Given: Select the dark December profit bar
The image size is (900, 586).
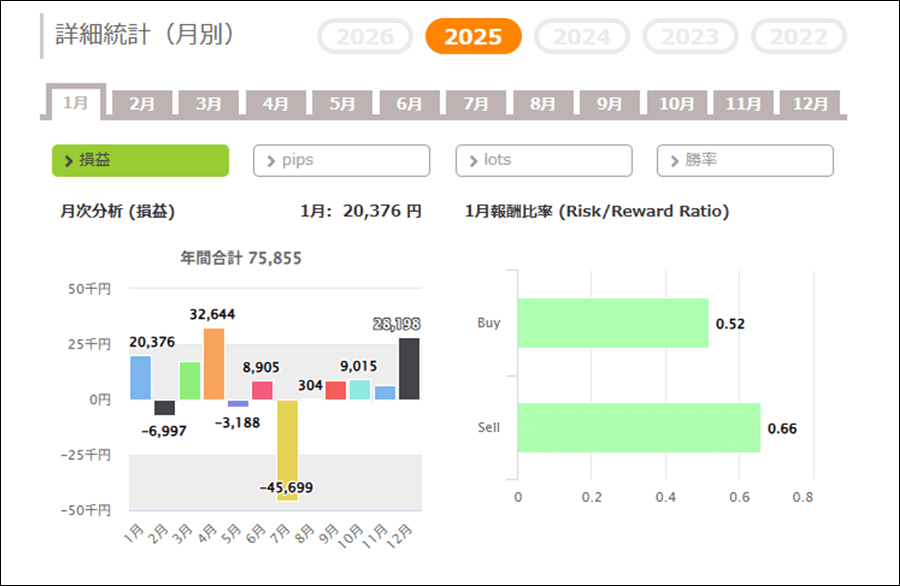Looking at the screenshot, I should pyautogui.click(x=409, y=369).
